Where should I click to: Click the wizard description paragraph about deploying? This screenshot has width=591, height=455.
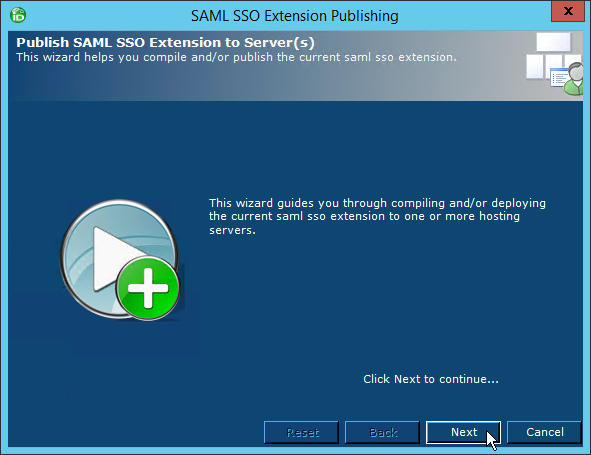377,216
